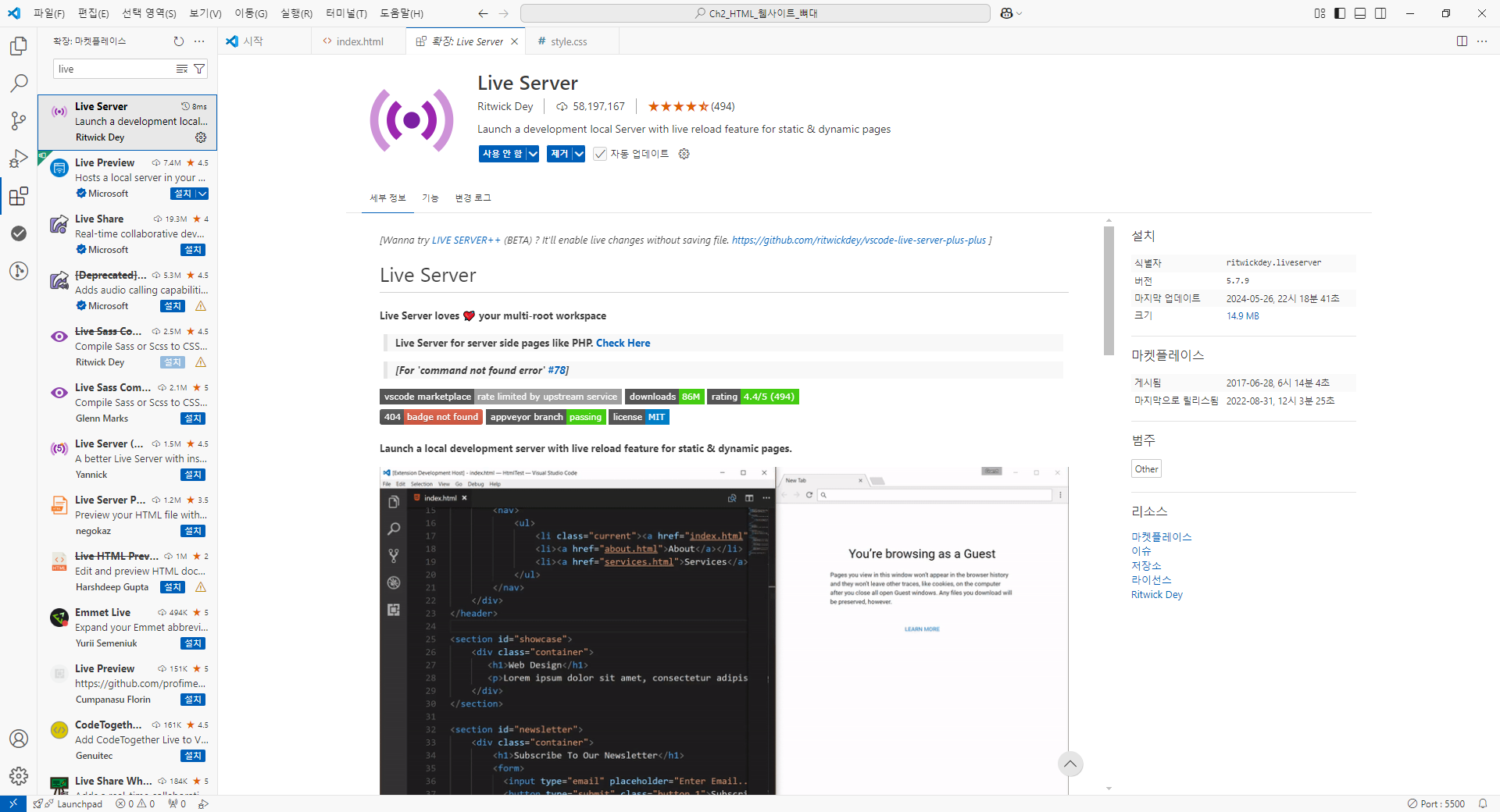Click the extension page vertical scrollbar
Image resolution: width=1500 pixels, height=812 pixels.
coord(1109,290)
